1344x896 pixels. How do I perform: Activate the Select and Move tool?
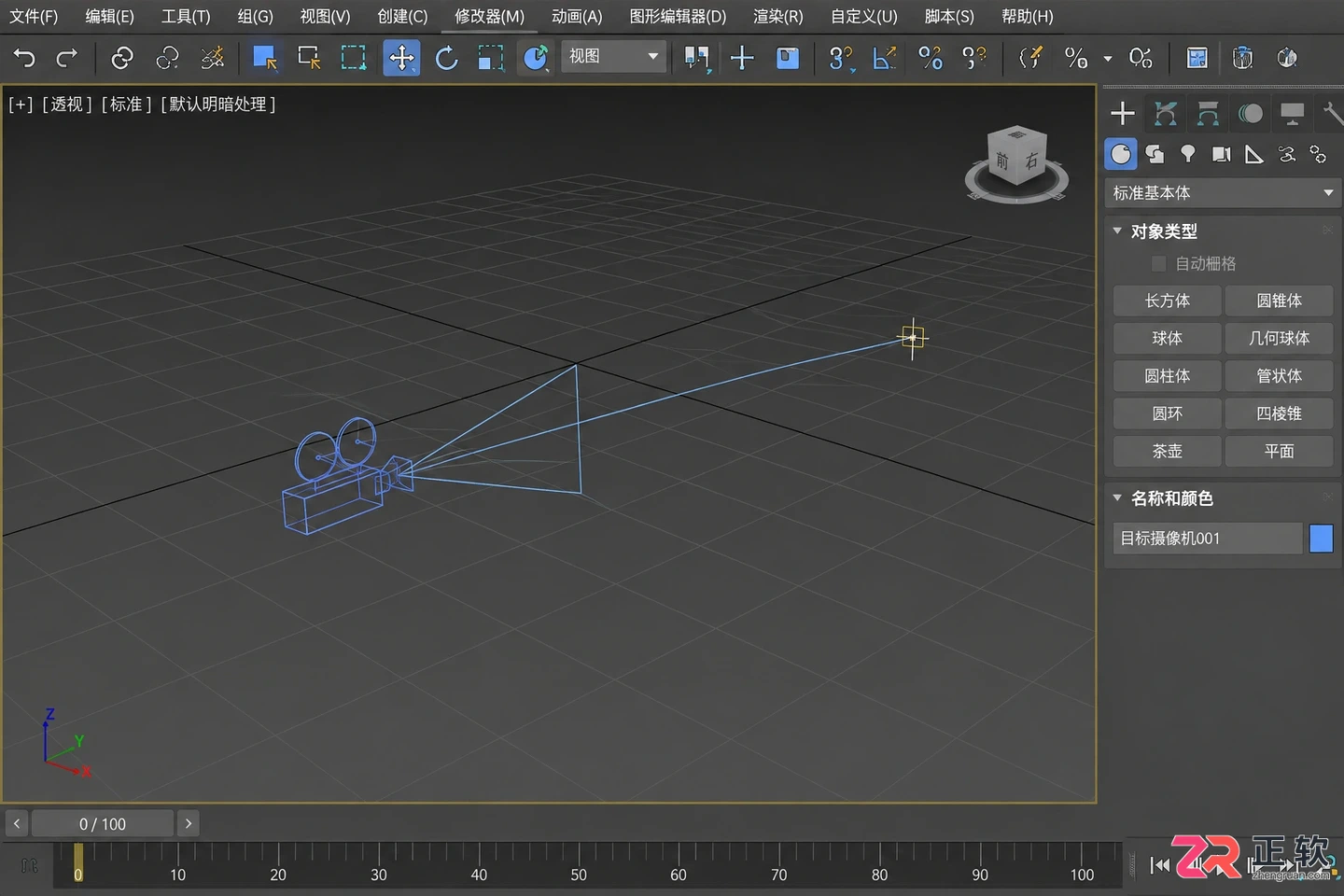[x=401, y=58]
